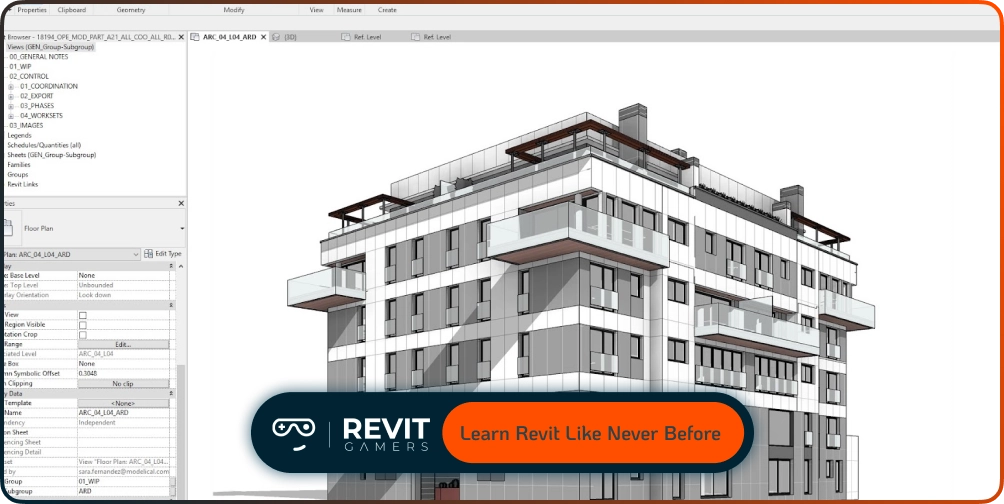
Task: Select the 04_WORKSETS label
Action: tap(41, 116)
